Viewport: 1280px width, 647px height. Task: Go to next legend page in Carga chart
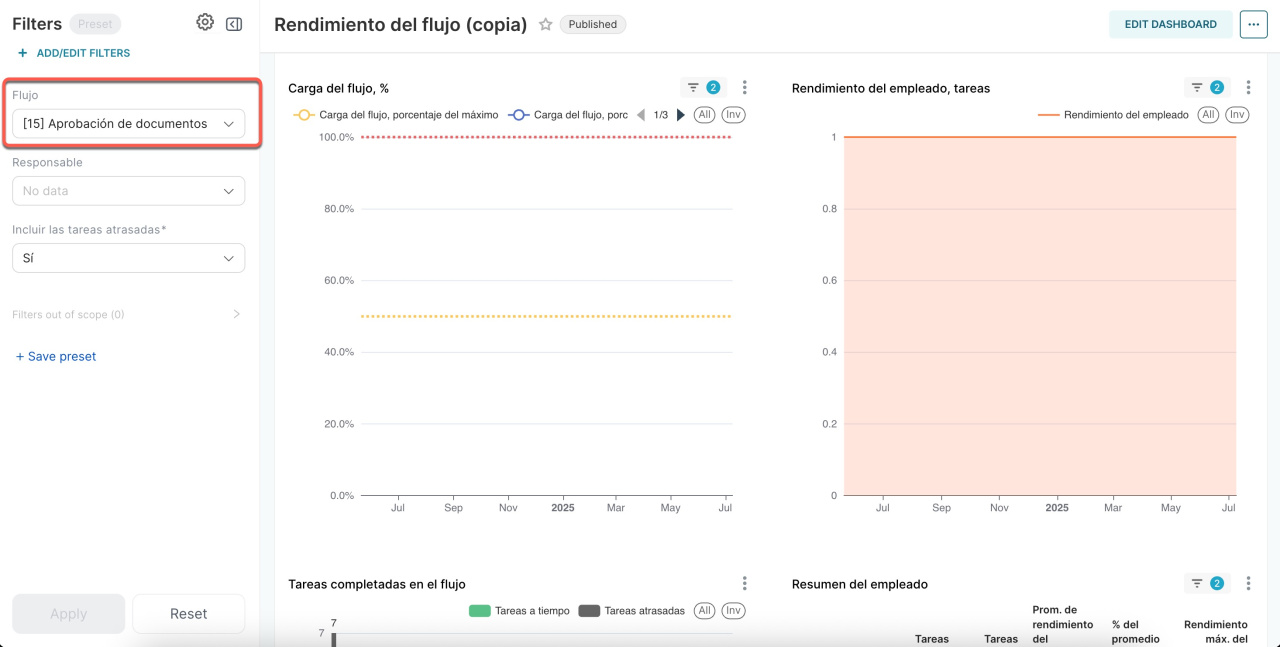pyautogui.click(x=681, y=115)
